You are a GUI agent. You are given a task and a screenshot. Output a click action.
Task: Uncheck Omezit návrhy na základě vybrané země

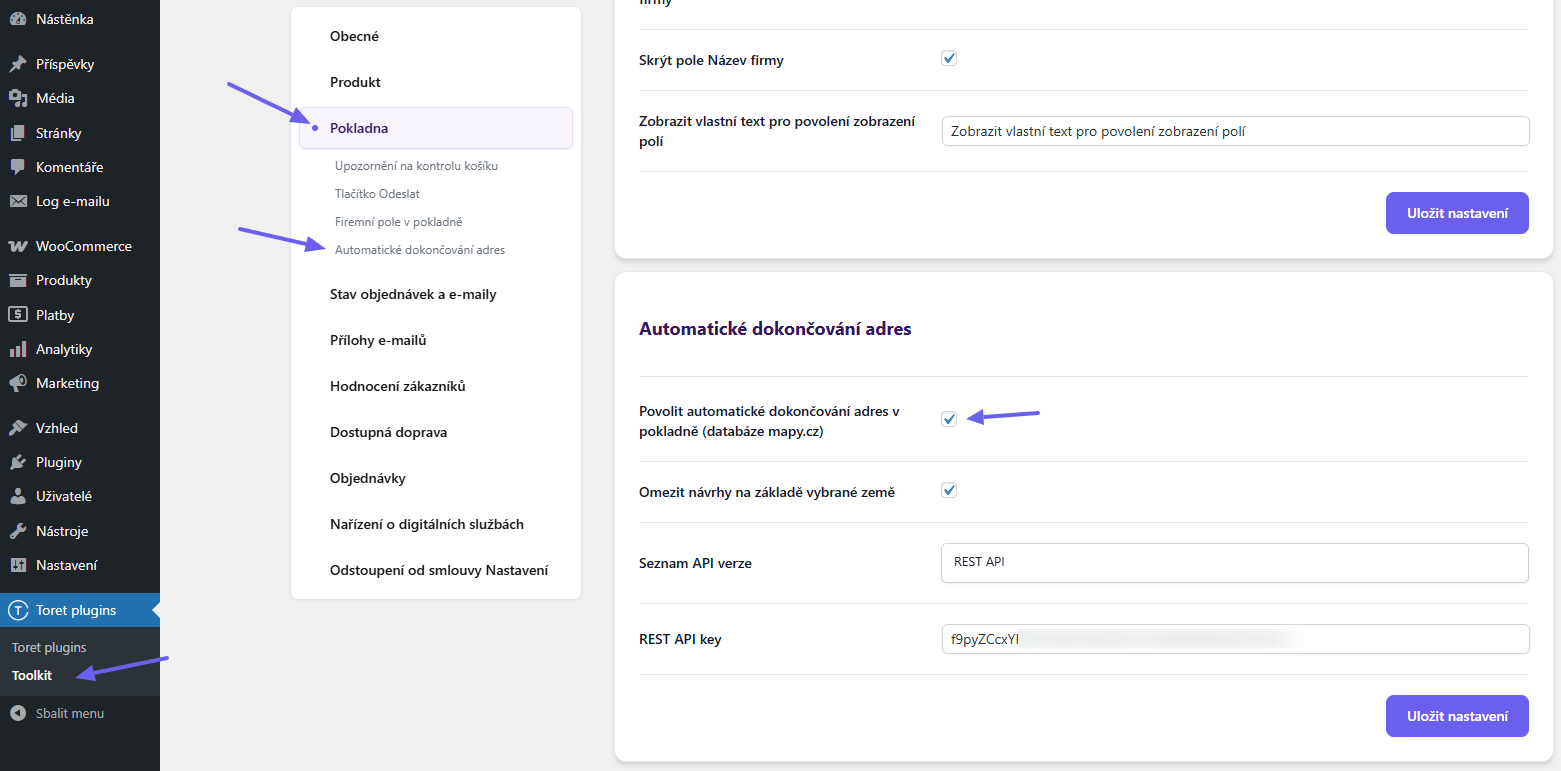pyautogui.click(x=948, y=490)
